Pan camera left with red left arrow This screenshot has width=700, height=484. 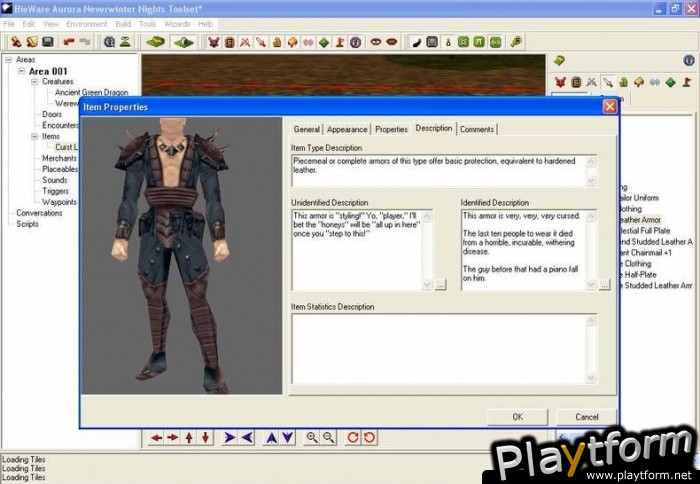pos(156,438)
